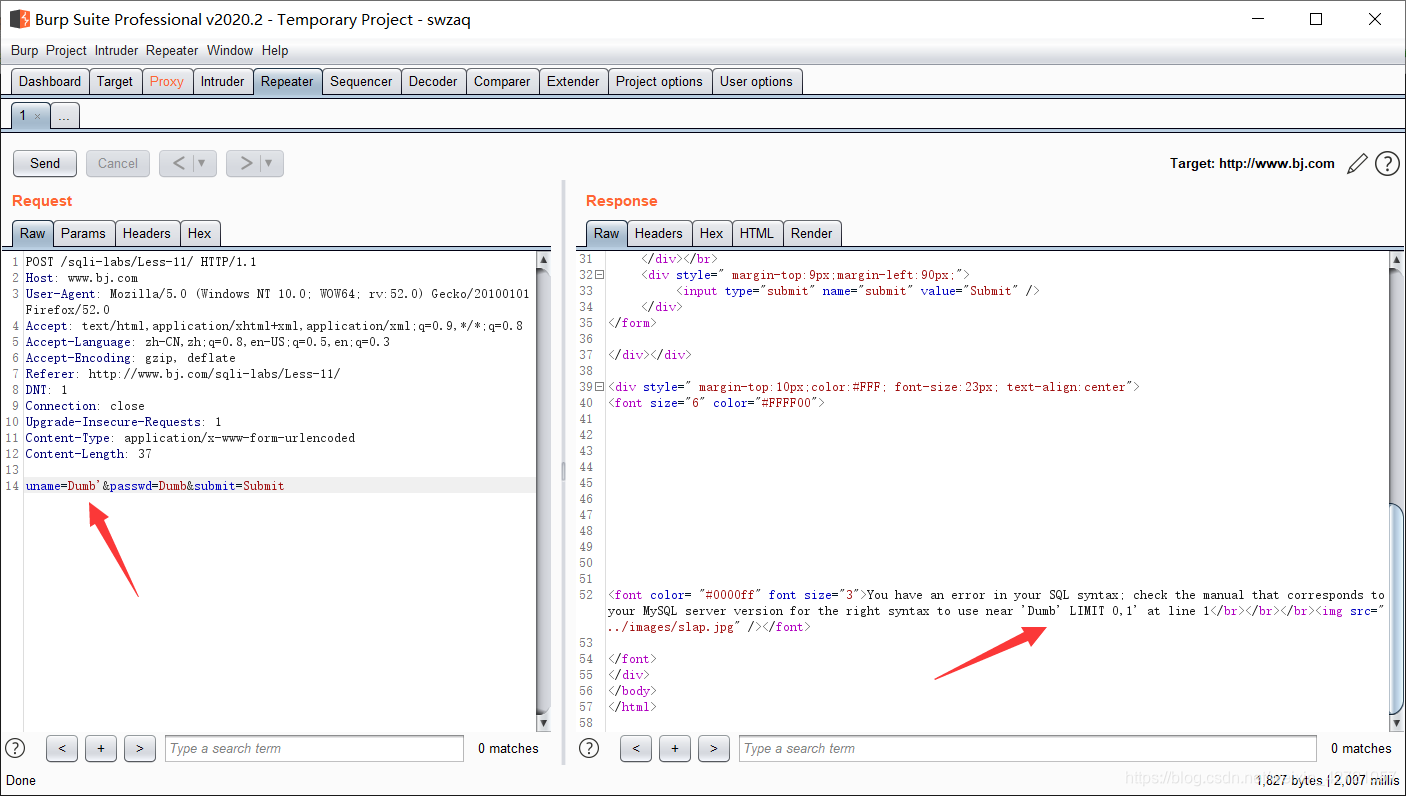Add a new Repeater tab with the … tab

(x=64, y=116)
